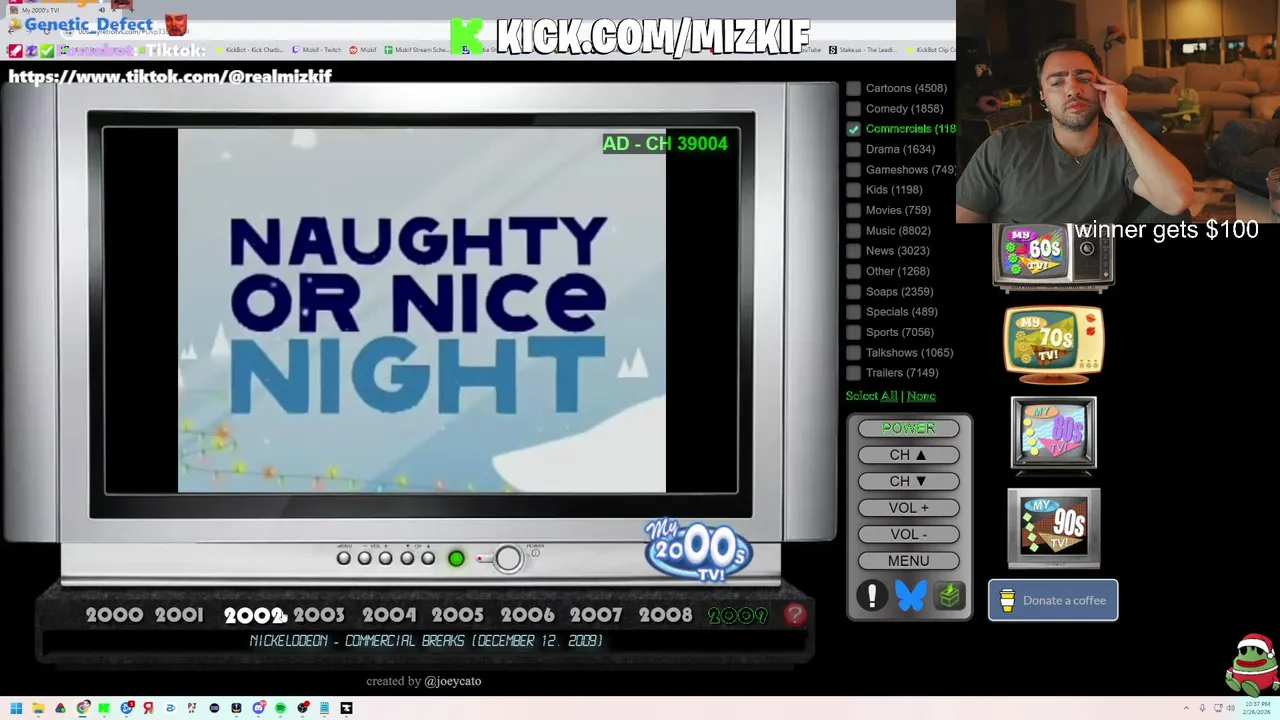This screenshot has width=1280, height=720.
Task: Go down a channel with CH ▼
Action: pos(908,481)
